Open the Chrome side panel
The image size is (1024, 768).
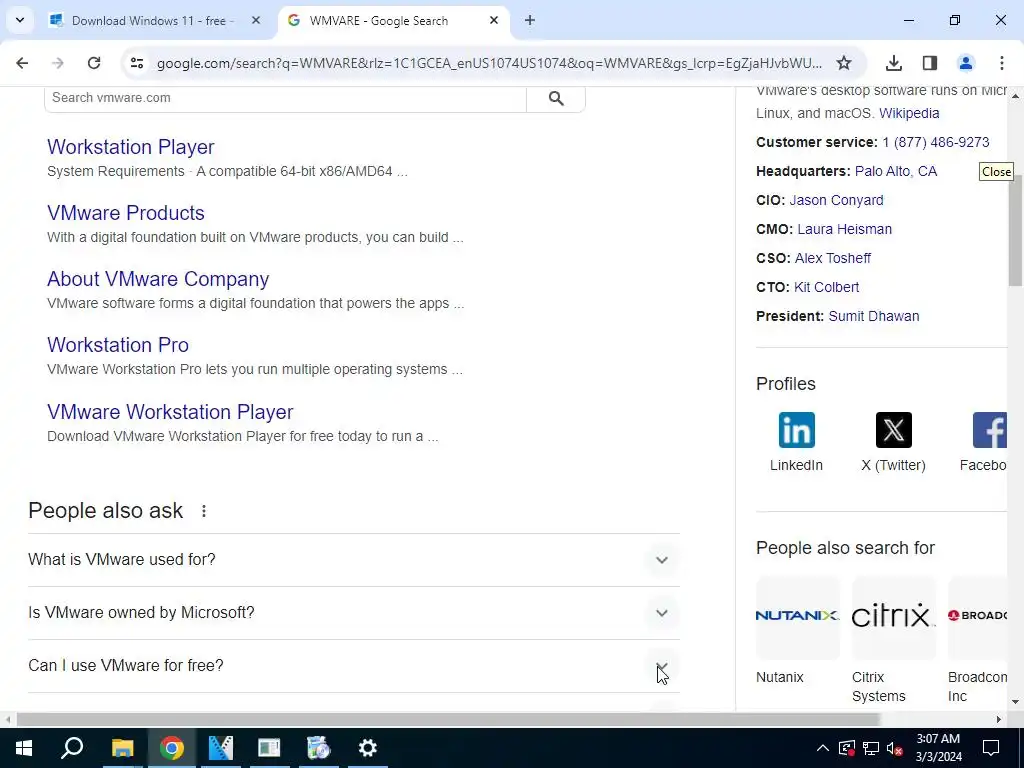(x=929, y=63)
